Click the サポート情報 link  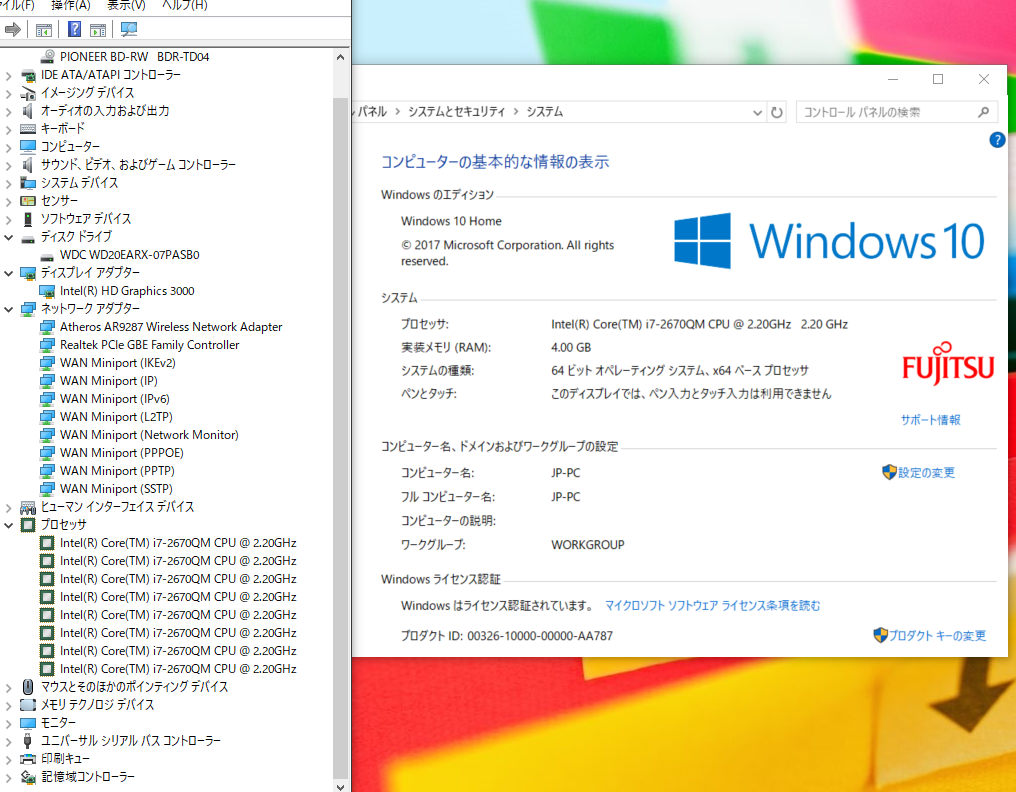(930, 419)
